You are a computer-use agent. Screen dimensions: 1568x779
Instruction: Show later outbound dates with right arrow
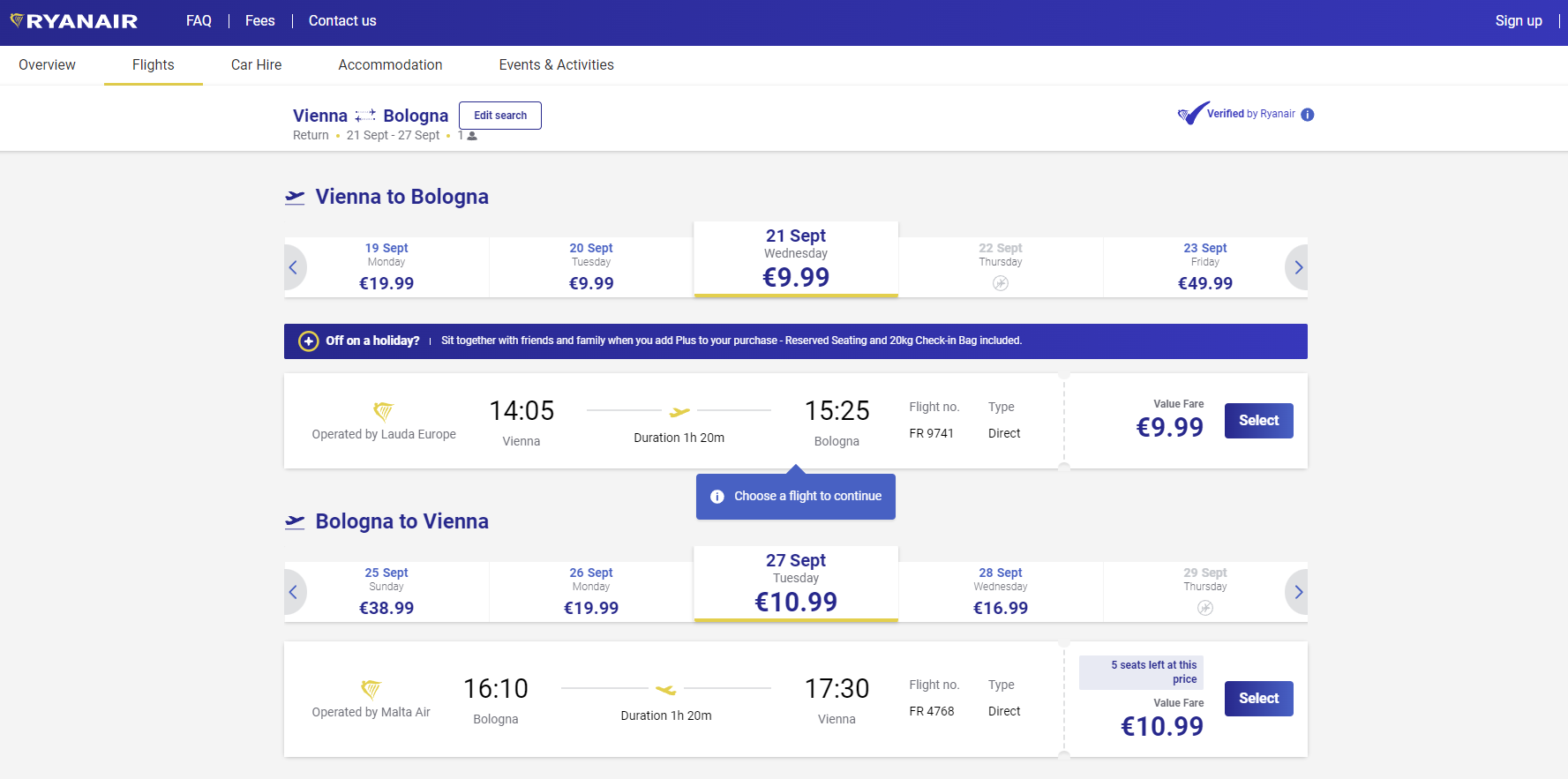1297,267
